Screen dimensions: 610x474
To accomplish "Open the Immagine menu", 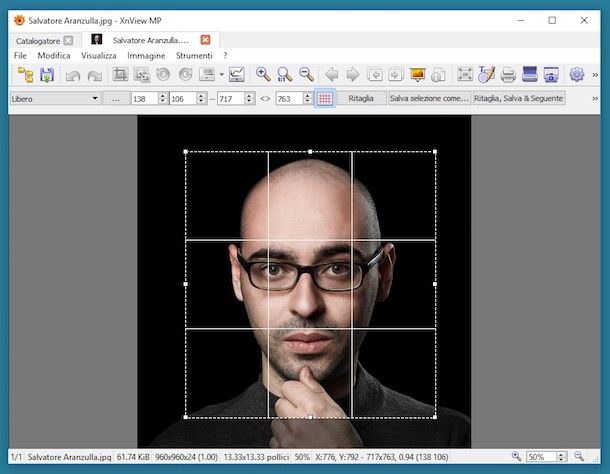I will point(146,56).
